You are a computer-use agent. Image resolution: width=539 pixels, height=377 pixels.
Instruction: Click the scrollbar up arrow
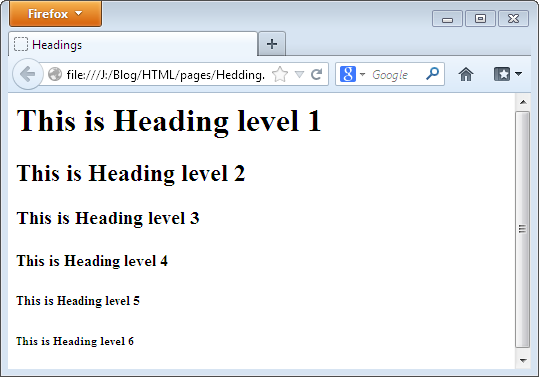[523, 102]
